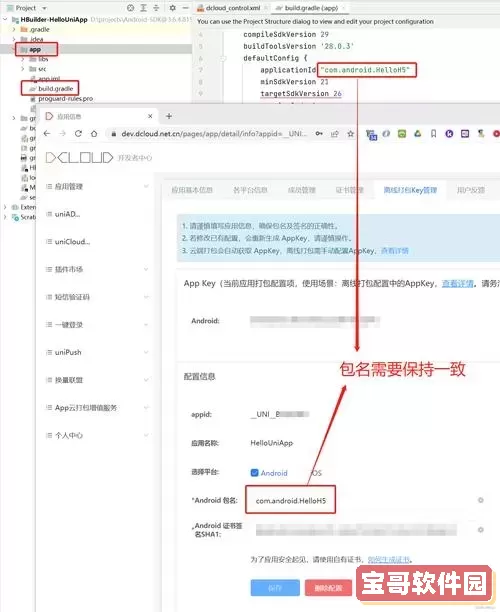This screenshot has width=500, height=612.
Task: Click the blue save button
Action: coord(275,587)
